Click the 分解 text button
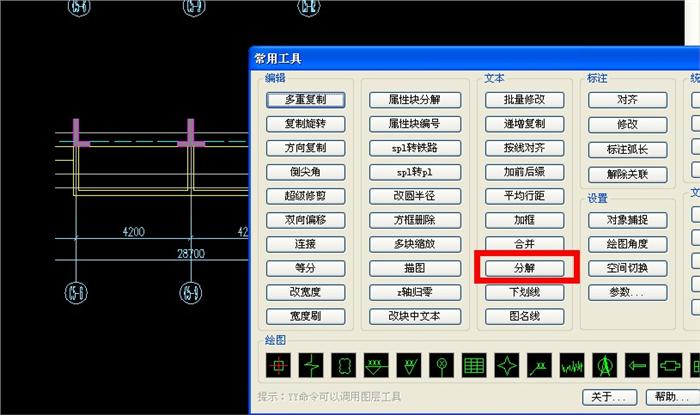This screenshot has height=415, width=700. (525, 269)
